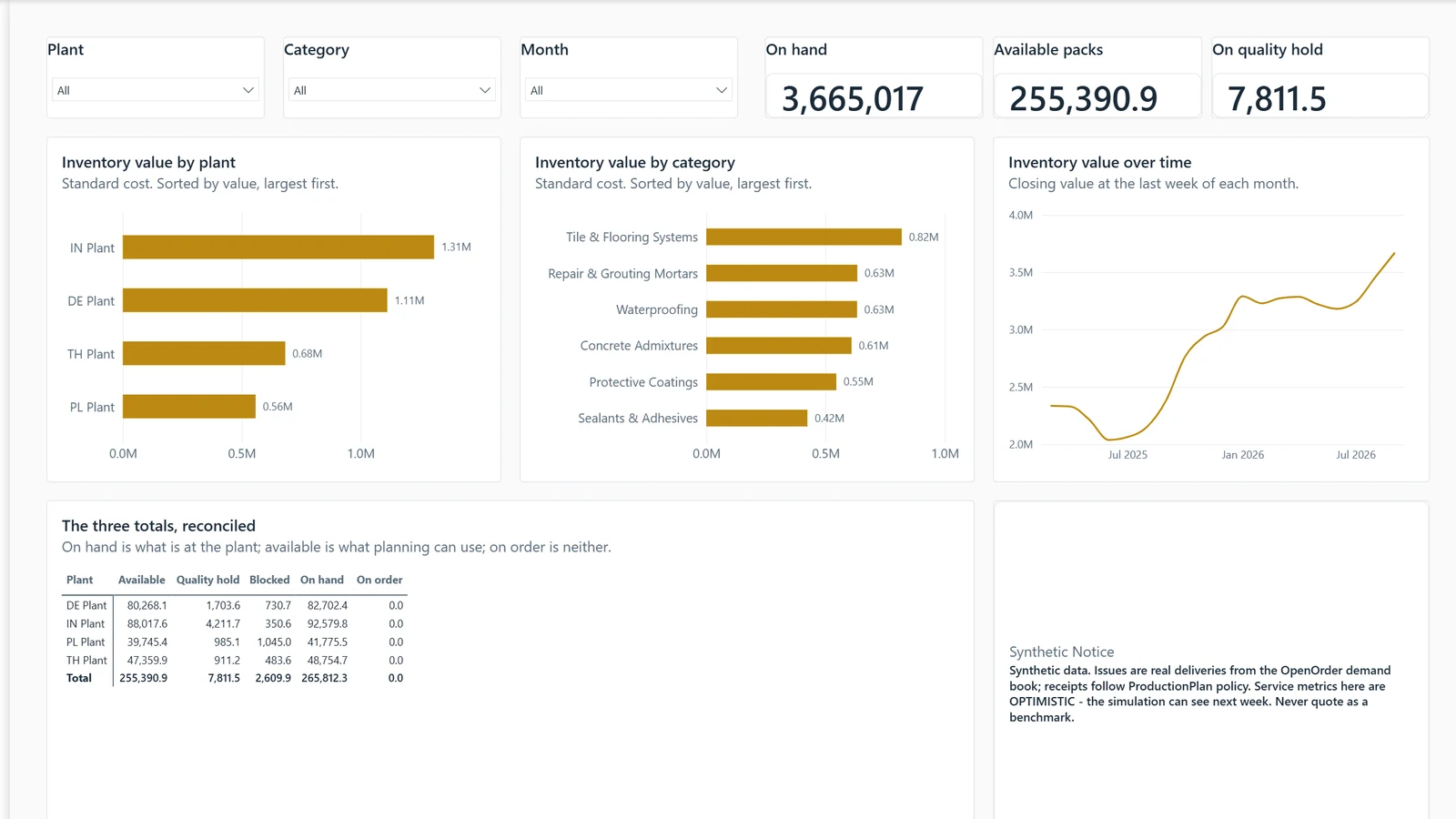Click the Inventory value by plant title
Image resolution: width=1456 pixels, height=819 pixels.
(148, 162)
